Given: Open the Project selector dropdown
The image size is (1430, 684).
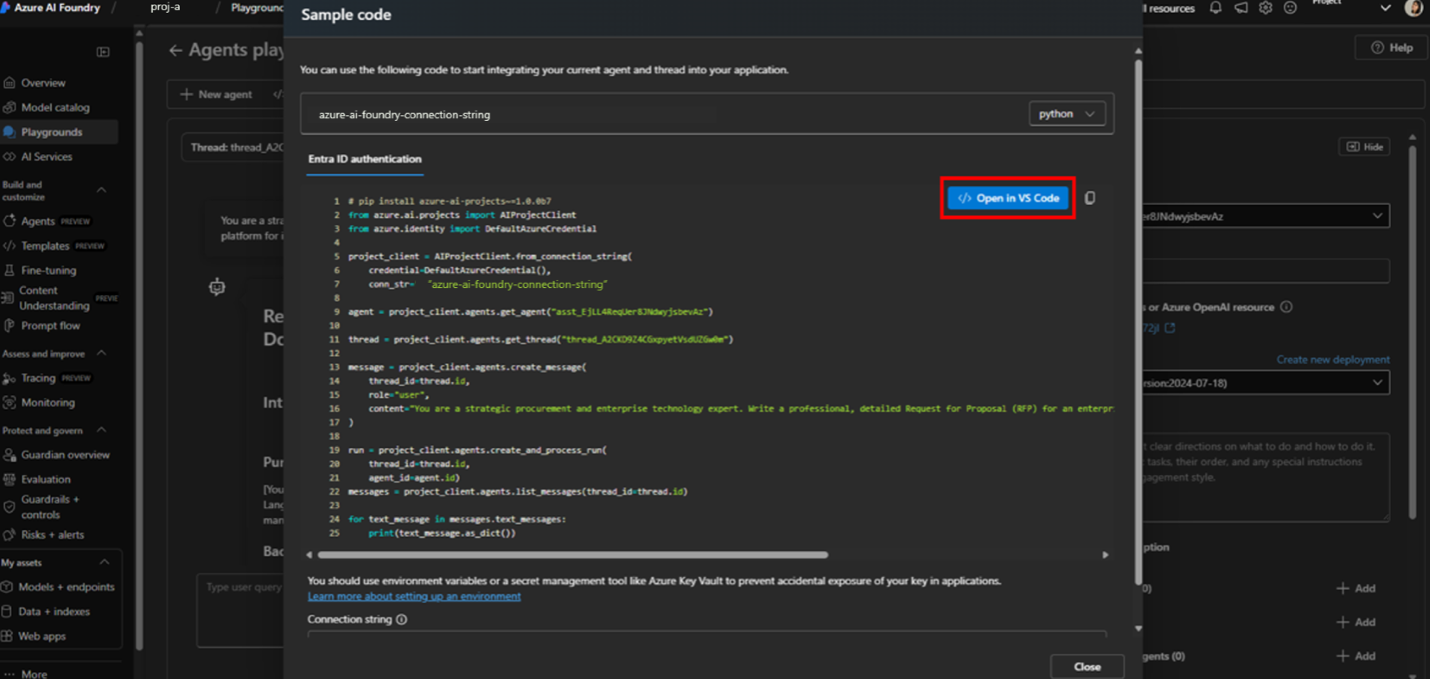Looking at the screenshot, I should (x=1387, y=7).
